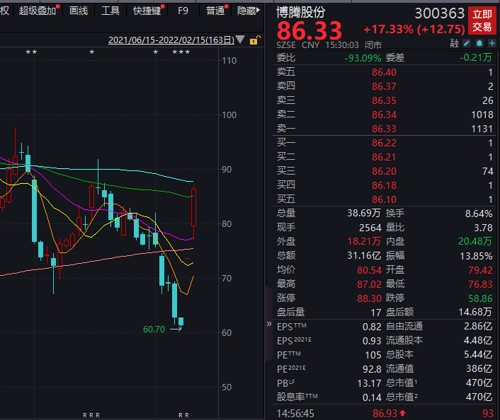Click the date range 2021/06/15-2022/02/15 link
The width and height of the screenshot is (500, 420).
[171, 40]
